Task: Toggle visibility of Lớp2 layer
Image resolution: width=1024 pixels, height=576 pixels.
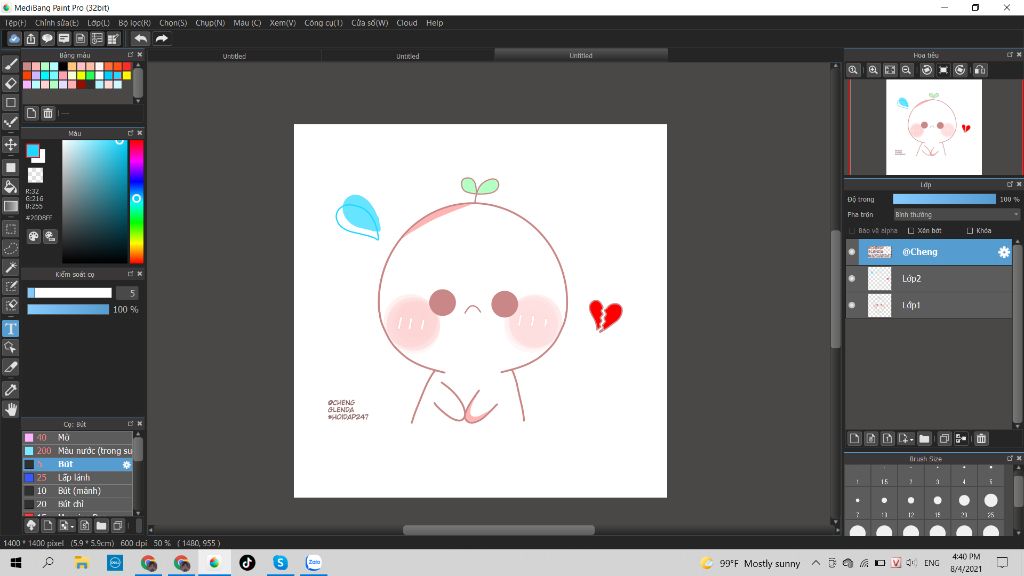Action: coord(852,279)
